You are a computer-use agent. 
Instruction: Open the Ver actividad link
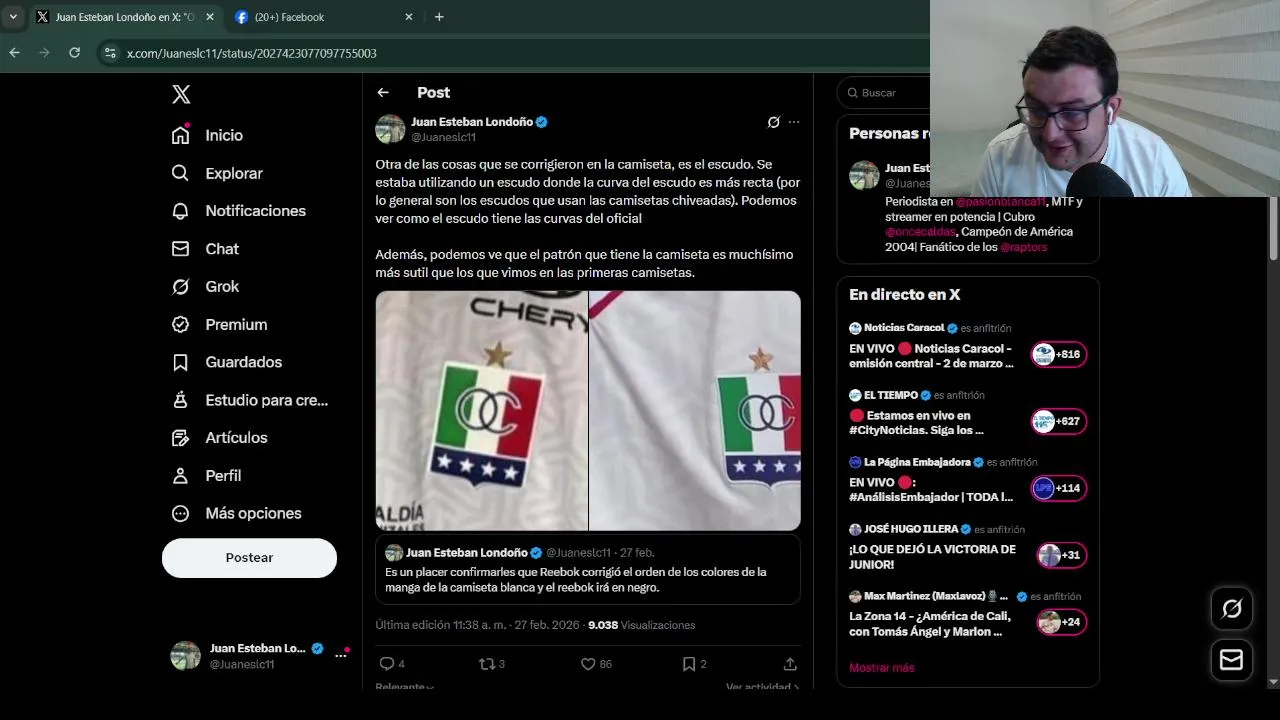click(763, 687)
